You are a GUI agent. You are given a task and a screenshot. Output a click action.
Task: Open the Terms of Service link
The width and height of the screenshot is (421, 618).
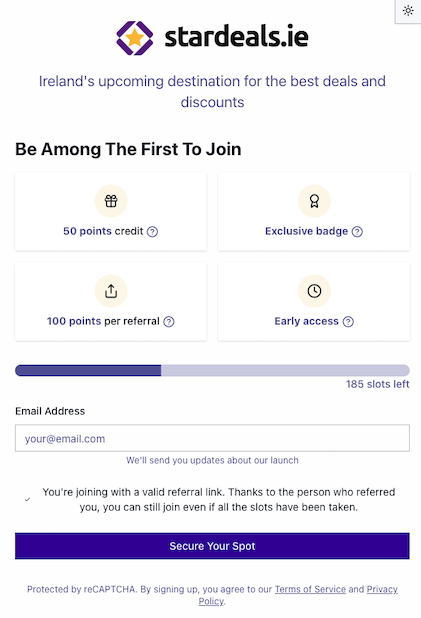(x=310, y=589)
